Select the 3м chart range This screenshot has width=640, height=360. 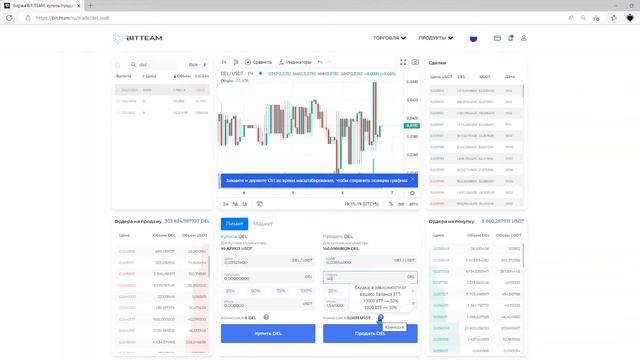(225, 204)
